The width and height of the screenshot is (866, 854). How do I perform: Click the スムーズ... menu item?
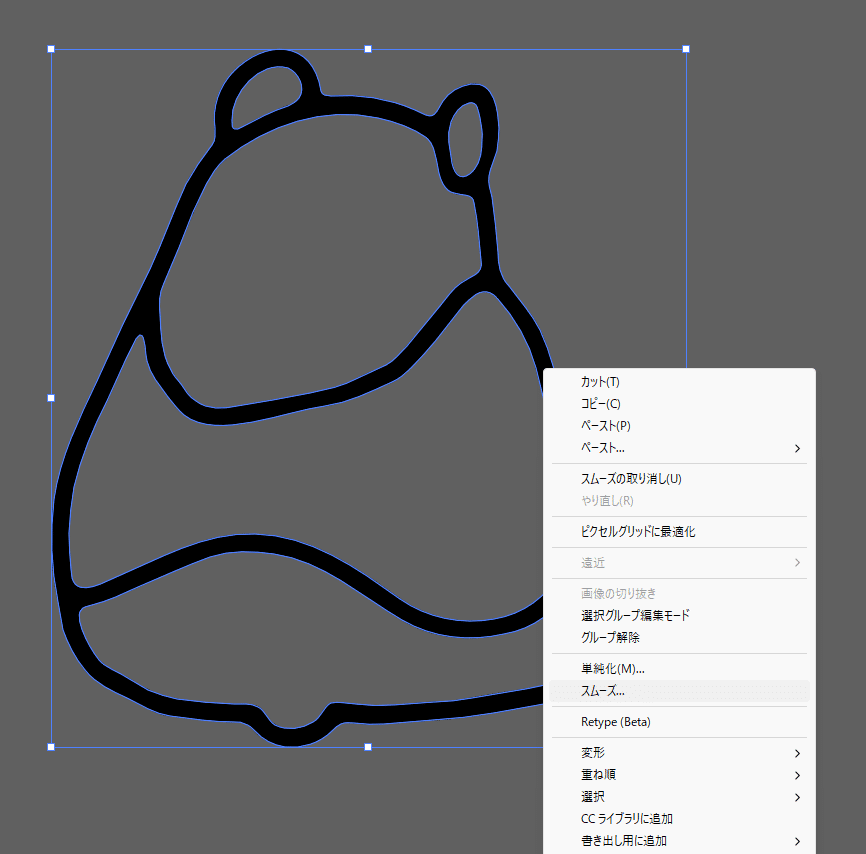[679, 691]
